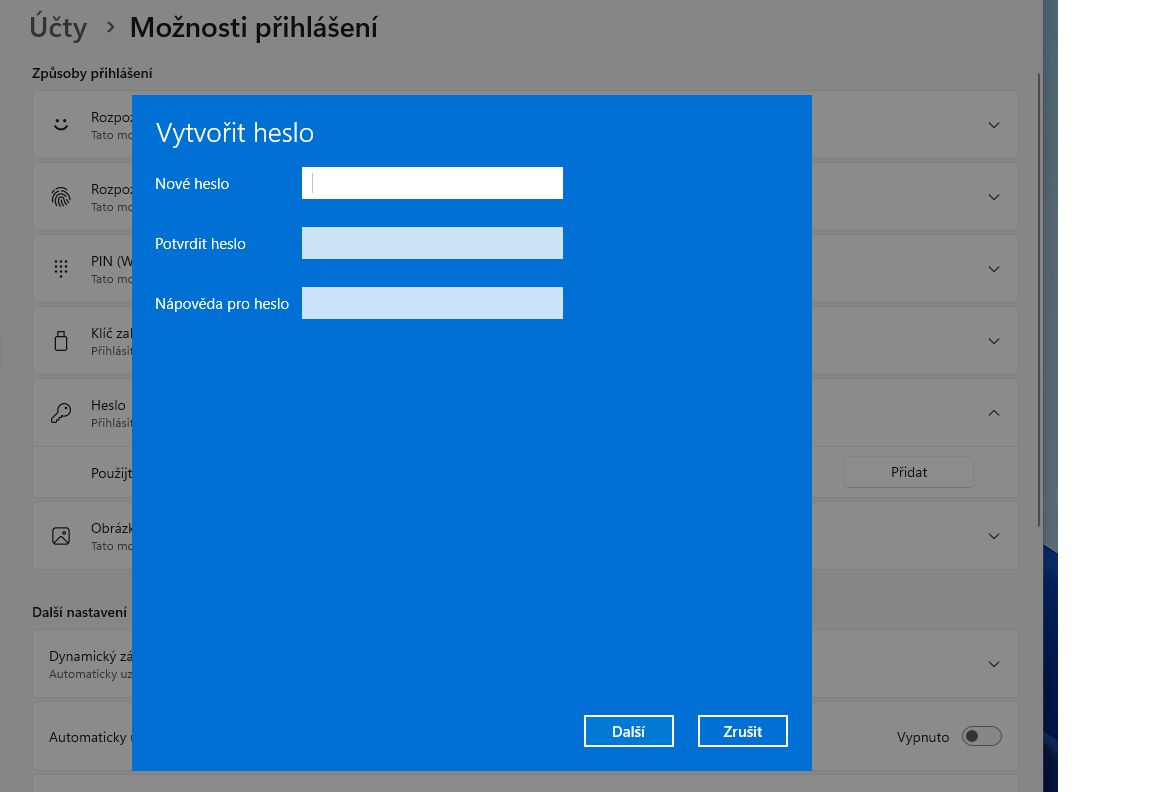Click the security key icon
This screenshot has height=792, width=1152.
[x=61, y=341]
